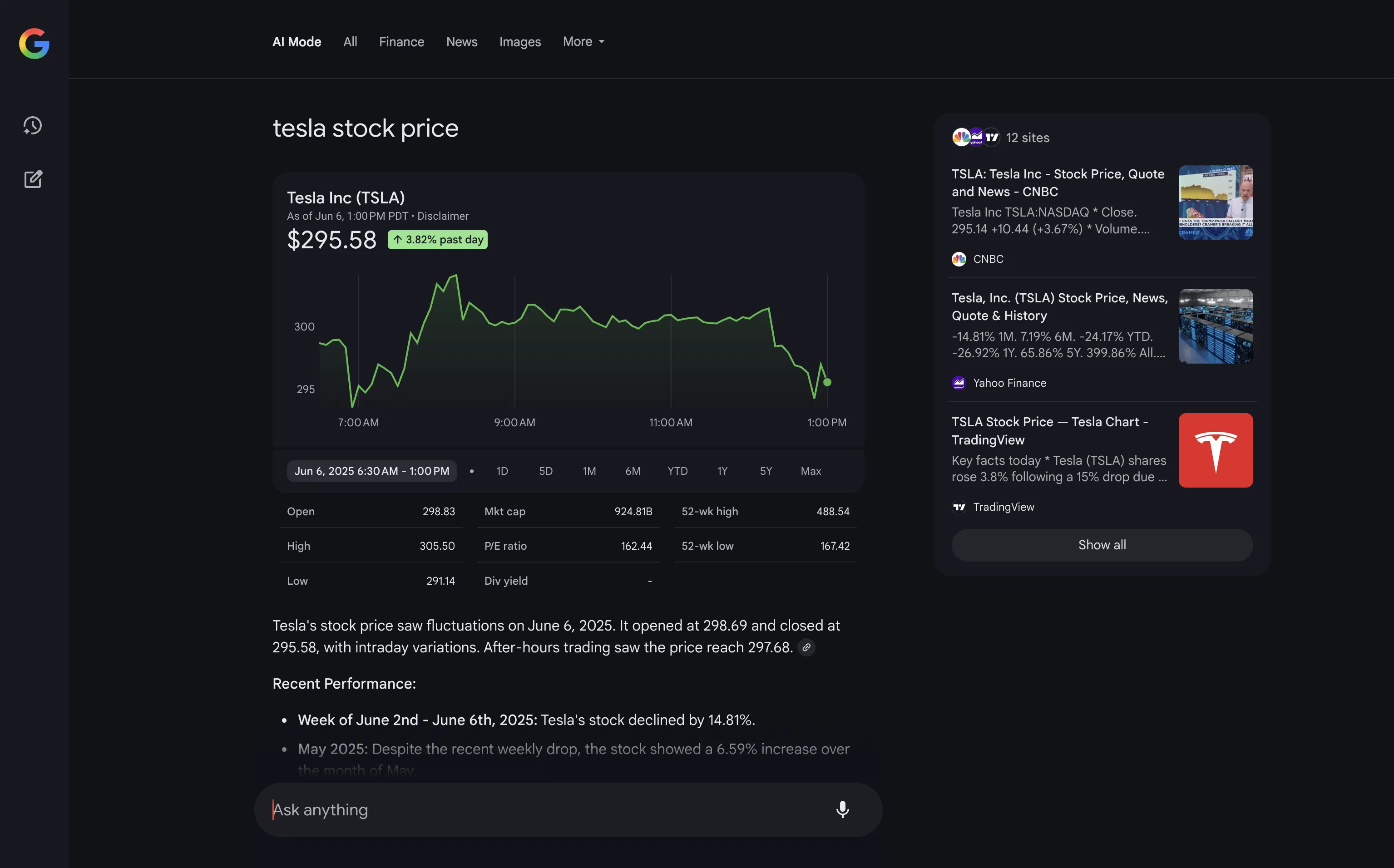The image size is (1394, 868).
Task: Click the stacked site icons beside 12 sites
Action: point(975,138)
